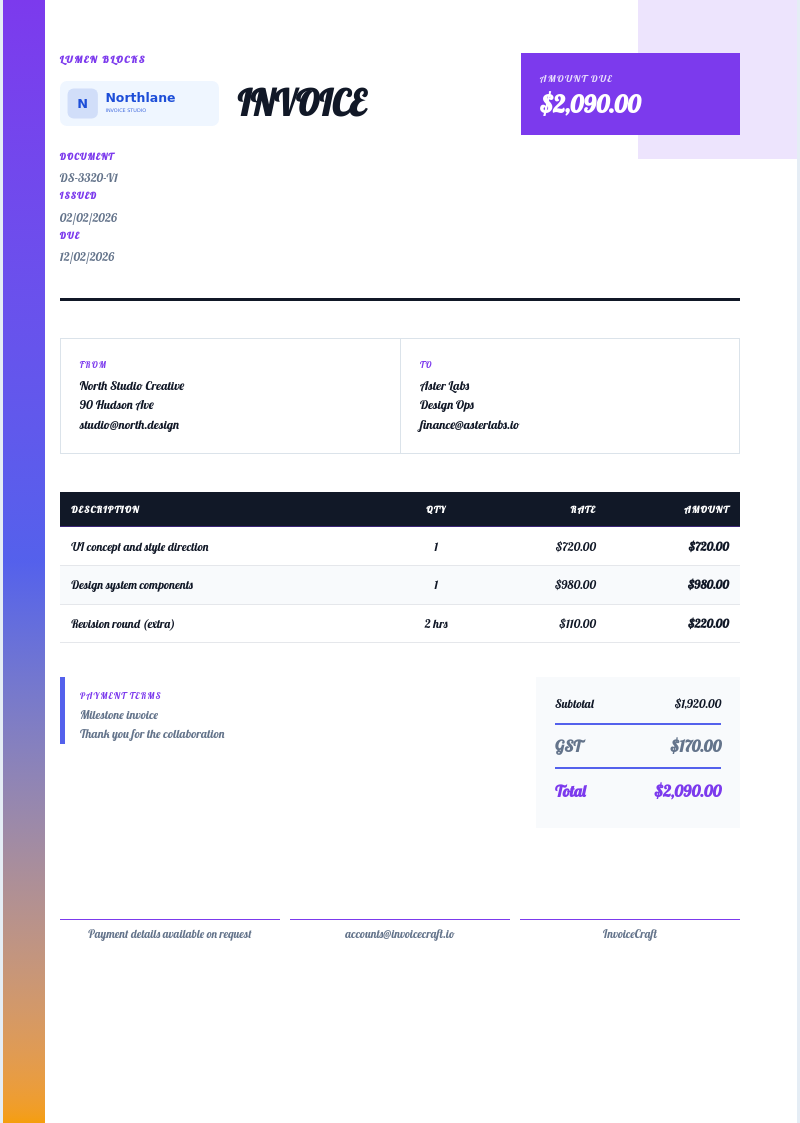Click the $2,090.00 amount due box value
The height and width of the screenshot is (1123, 800).
tap(590, 104)
